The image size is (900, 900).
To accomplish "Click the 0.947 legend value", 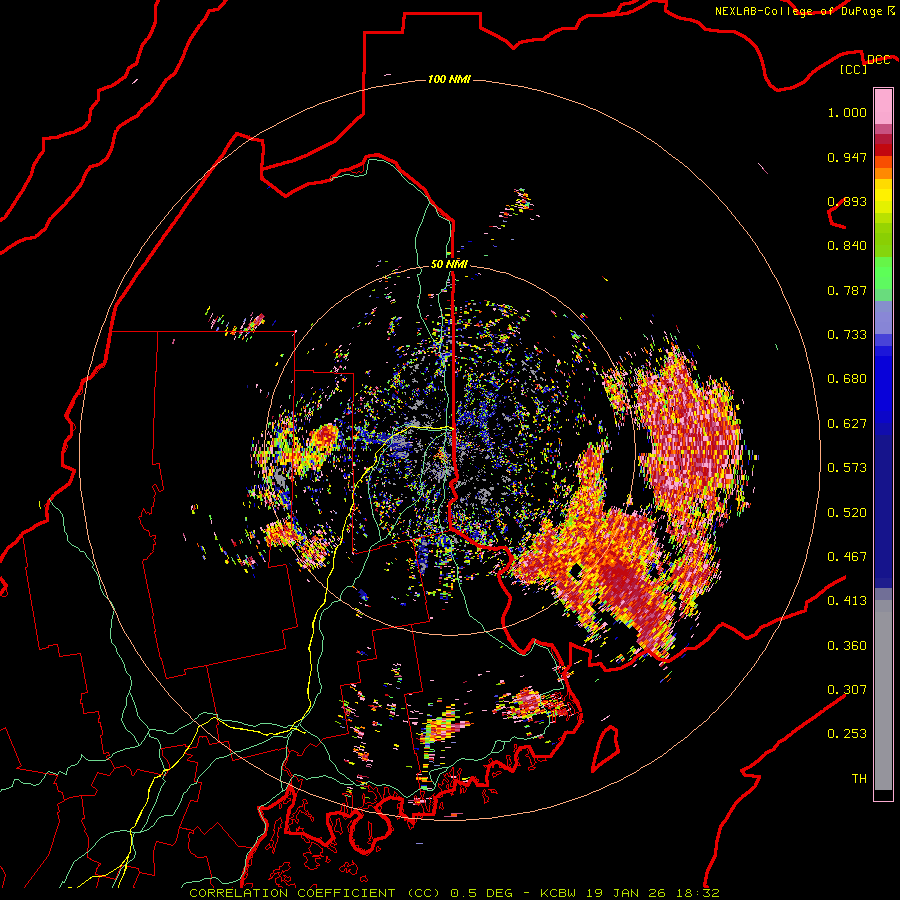I will [847, 157].
